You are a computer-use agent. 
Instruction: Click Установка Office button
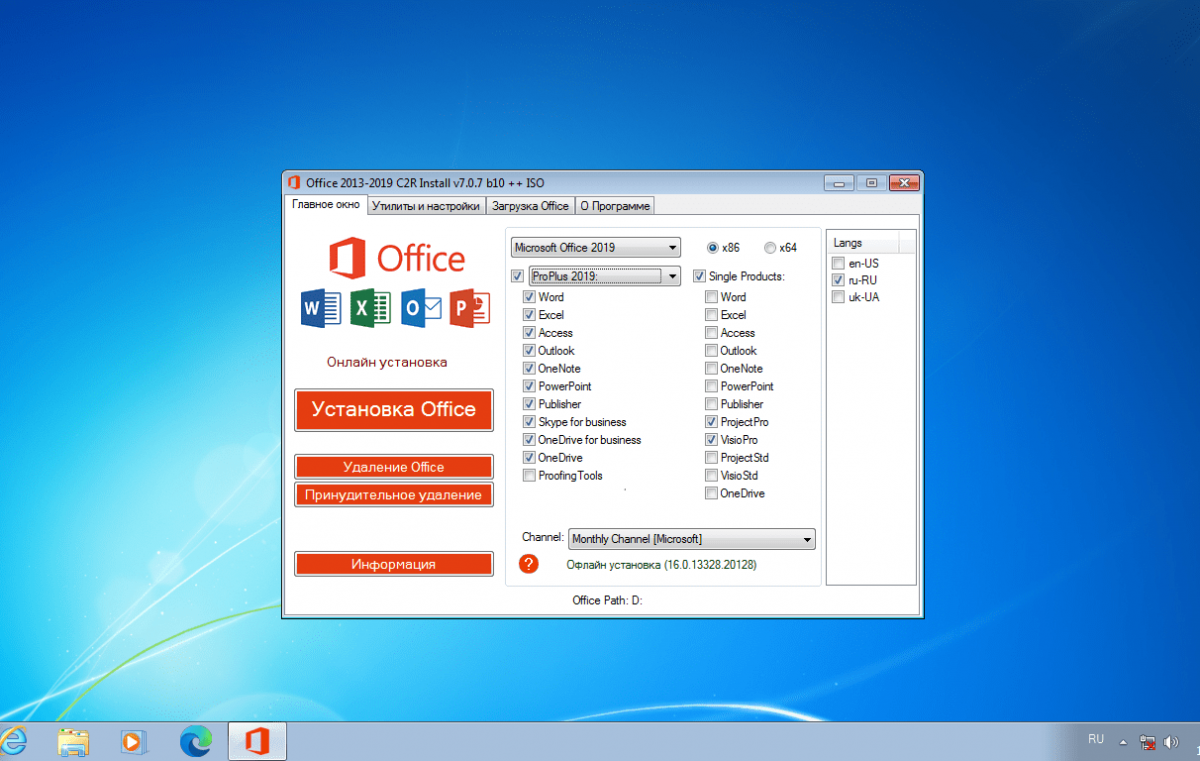(394, 410)
